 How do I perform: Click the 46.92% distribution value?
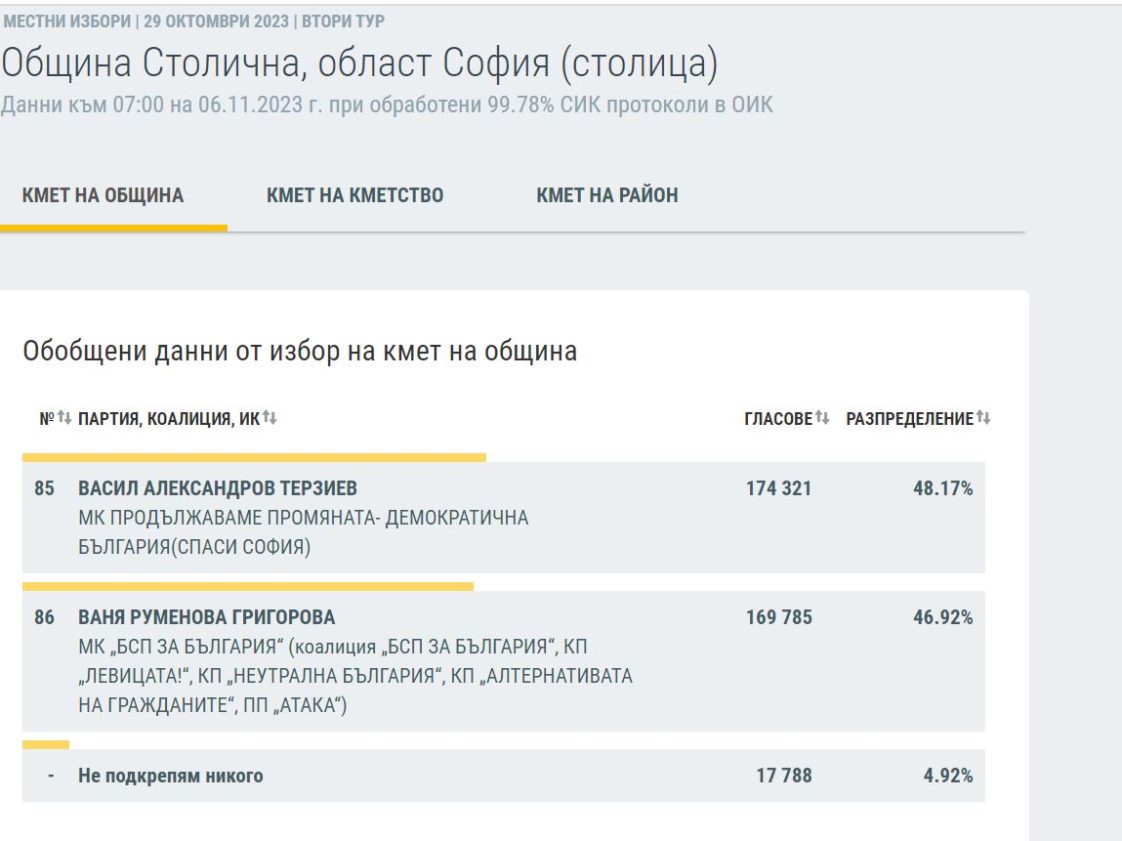click(942, 617)
